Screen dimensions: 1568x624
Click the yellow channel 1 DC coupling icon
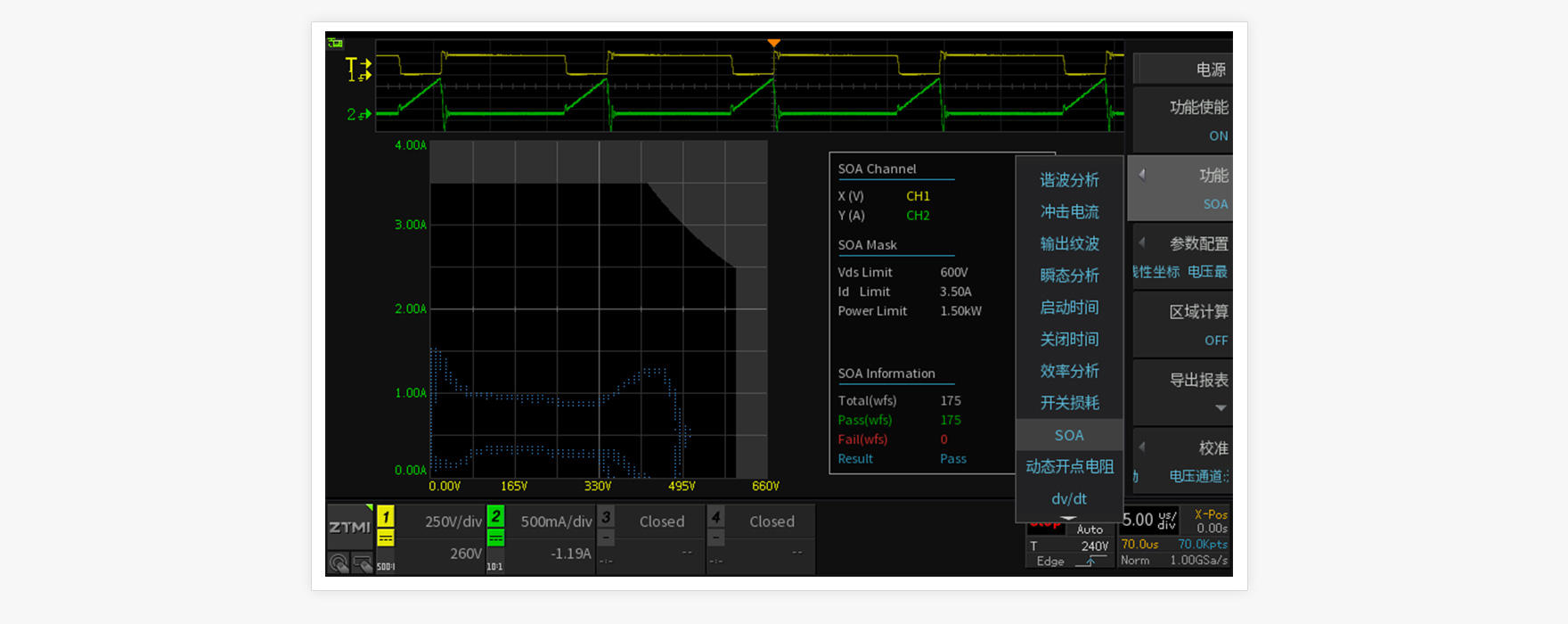coord(386,538)
